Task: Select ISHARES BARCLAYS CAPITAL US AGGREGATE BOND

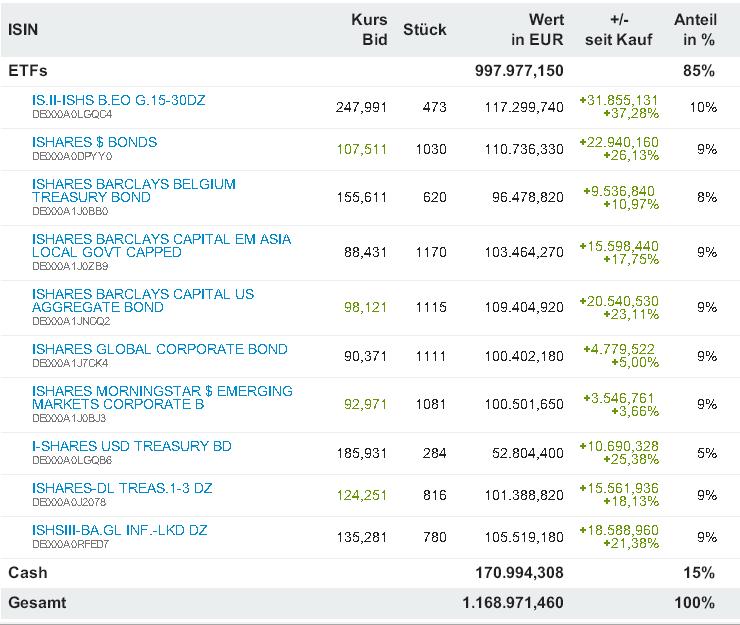Action: click(142, 300)
